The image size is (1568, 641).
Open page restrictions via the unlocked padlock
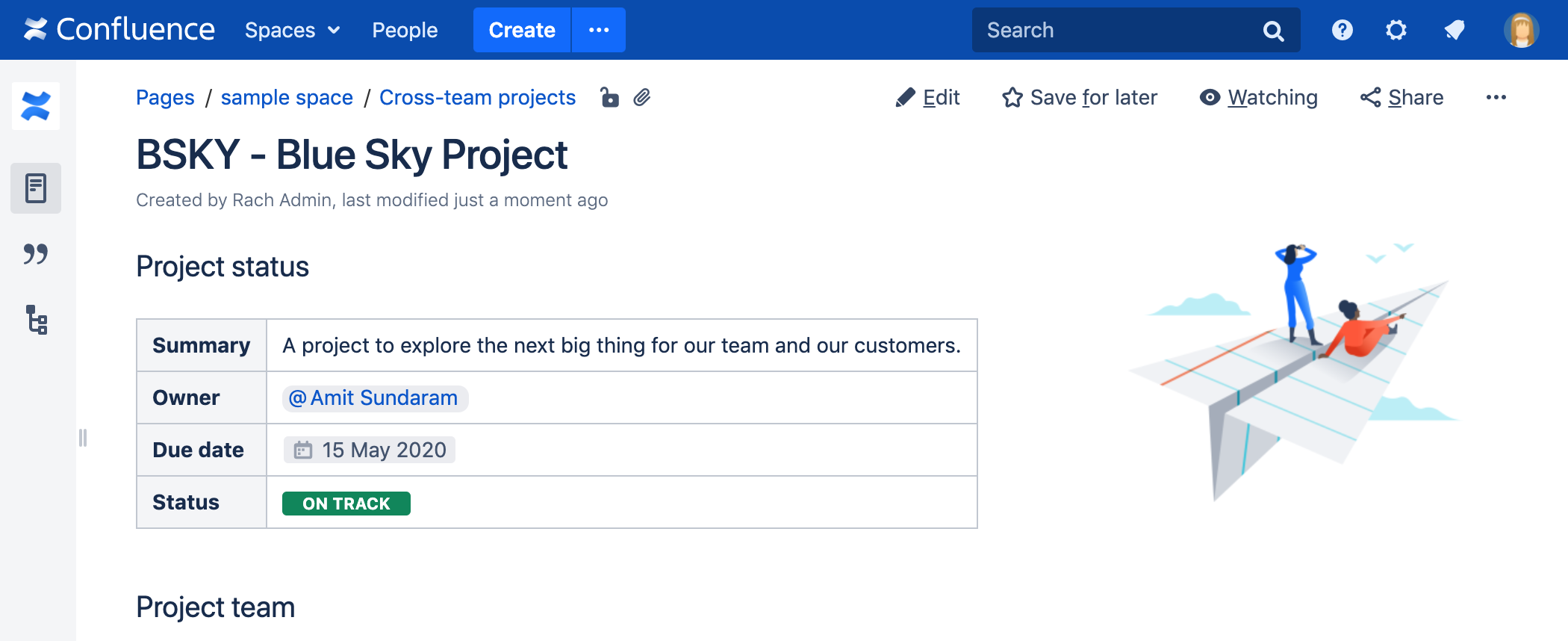click(x=609, y=97)
